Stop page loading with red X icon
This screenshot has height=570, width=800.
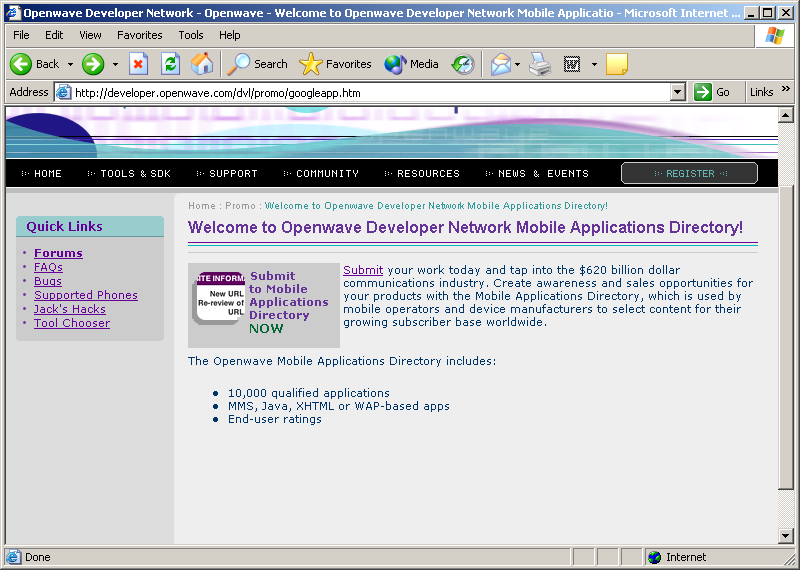pyautogui.click(x=138, y=64)
